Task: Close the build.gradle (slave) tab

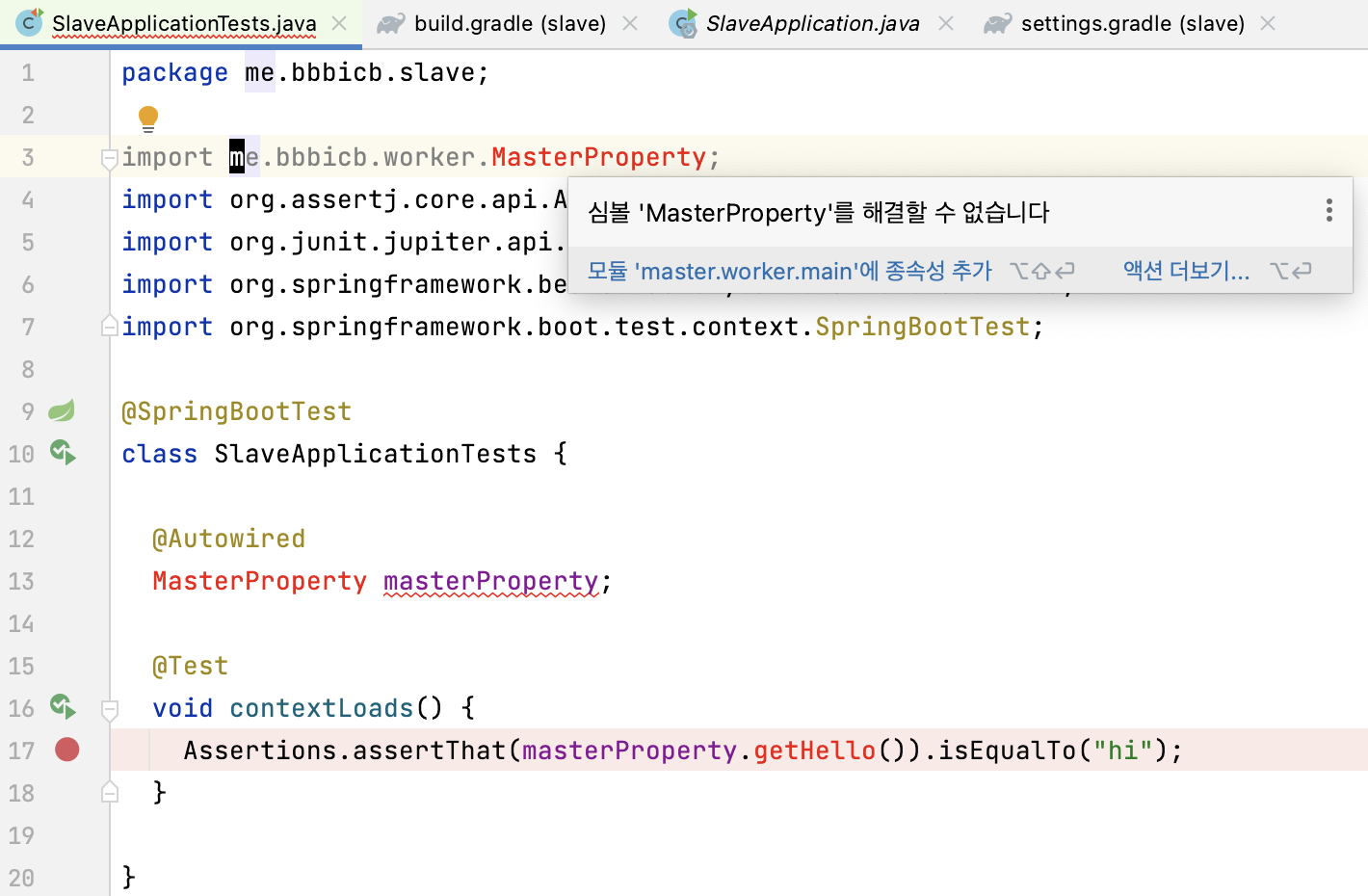Action: (630, 23)
